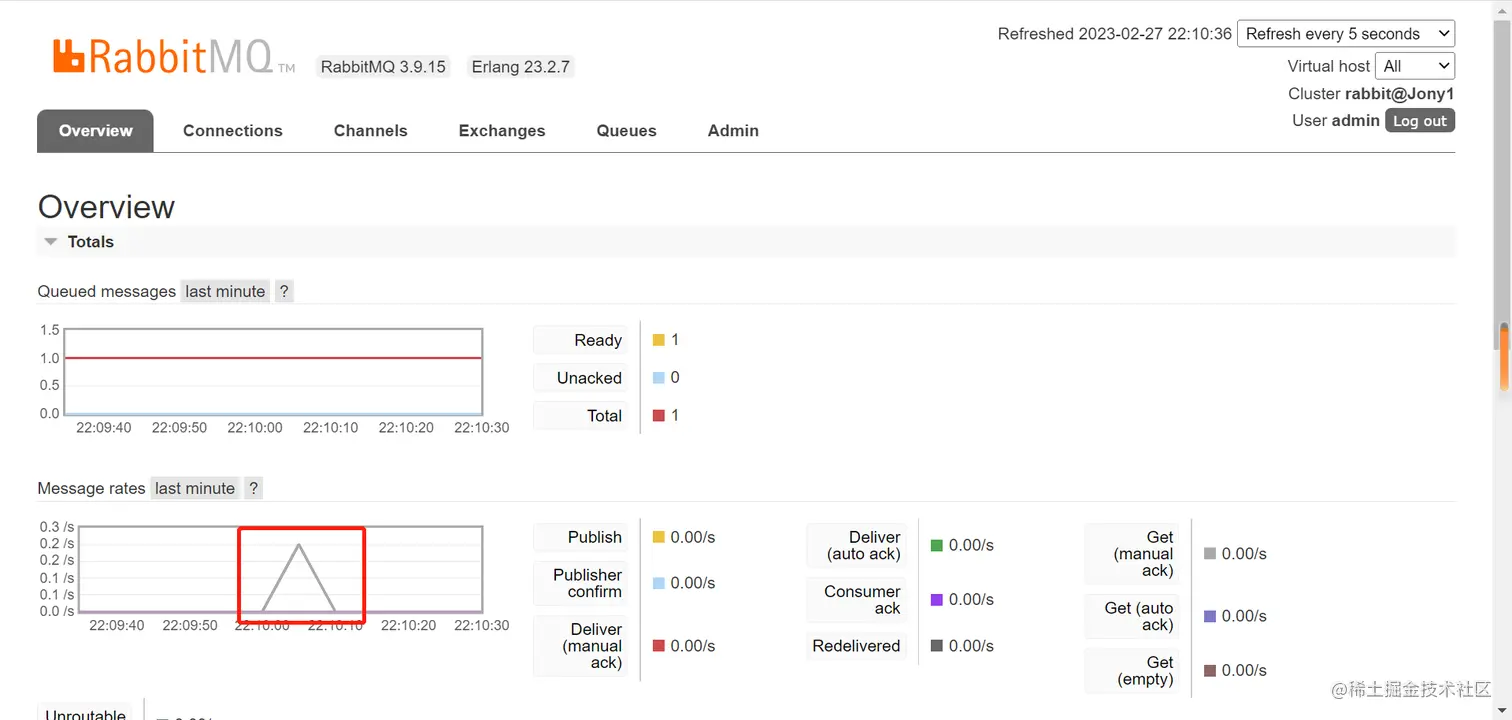
Task: Click the light blue Unacked swatch
Action: 659,378
